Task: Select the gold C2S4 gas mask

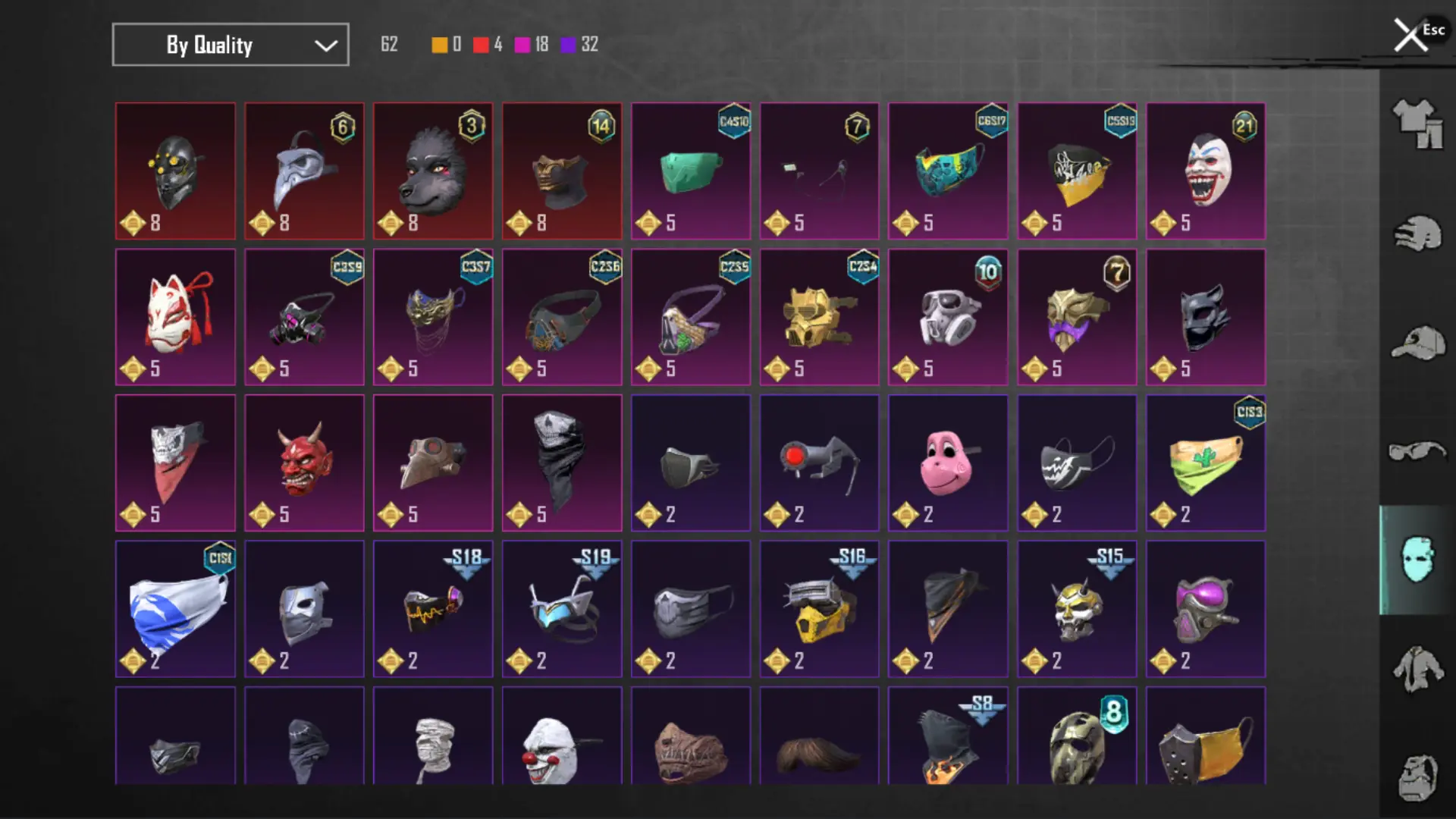Action: pos(819,317)
